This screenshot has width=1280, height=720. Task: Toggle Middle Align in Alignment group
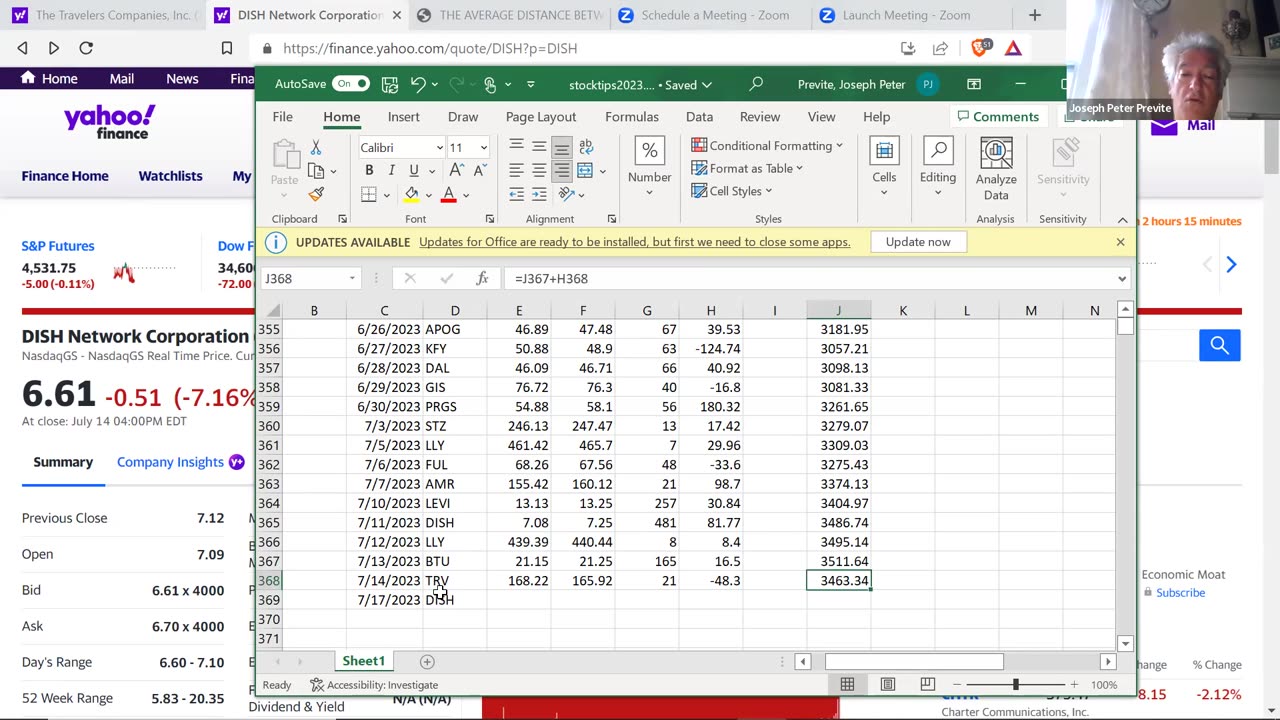pyautogui.click(x=539, y=147)
